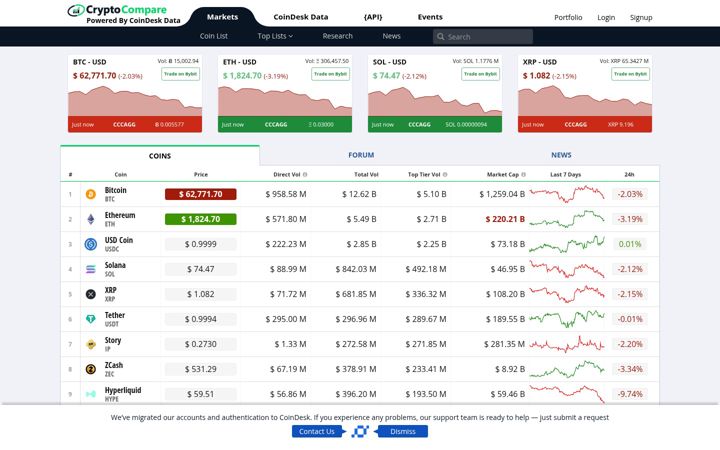720x450 pixels.
Task: Click USD Coin 24h change 0.01%
Action: (x=630, y=244)
